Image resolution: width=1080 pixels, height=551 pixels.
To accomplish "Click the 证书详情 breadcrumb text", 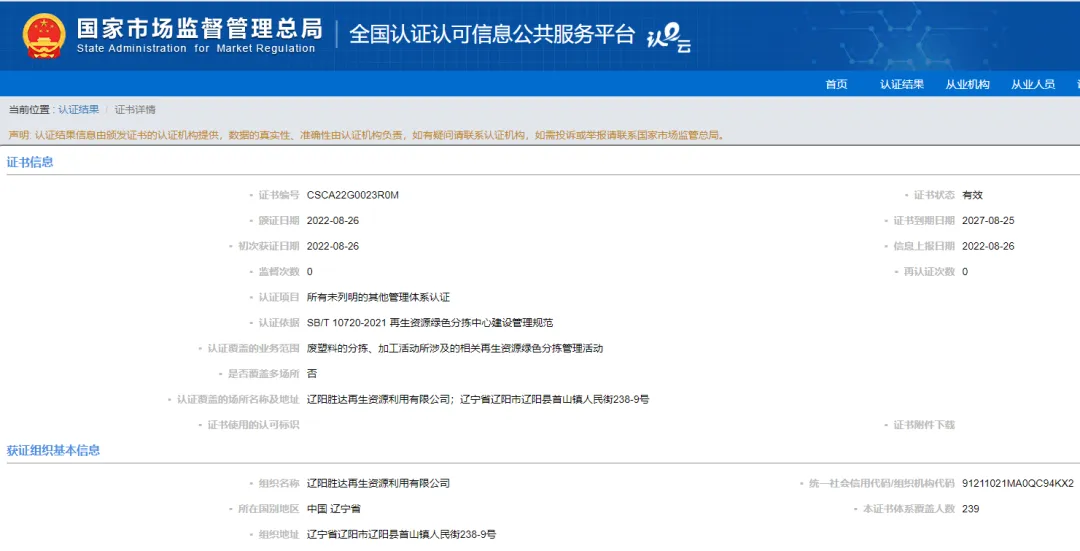I will 135,110.
